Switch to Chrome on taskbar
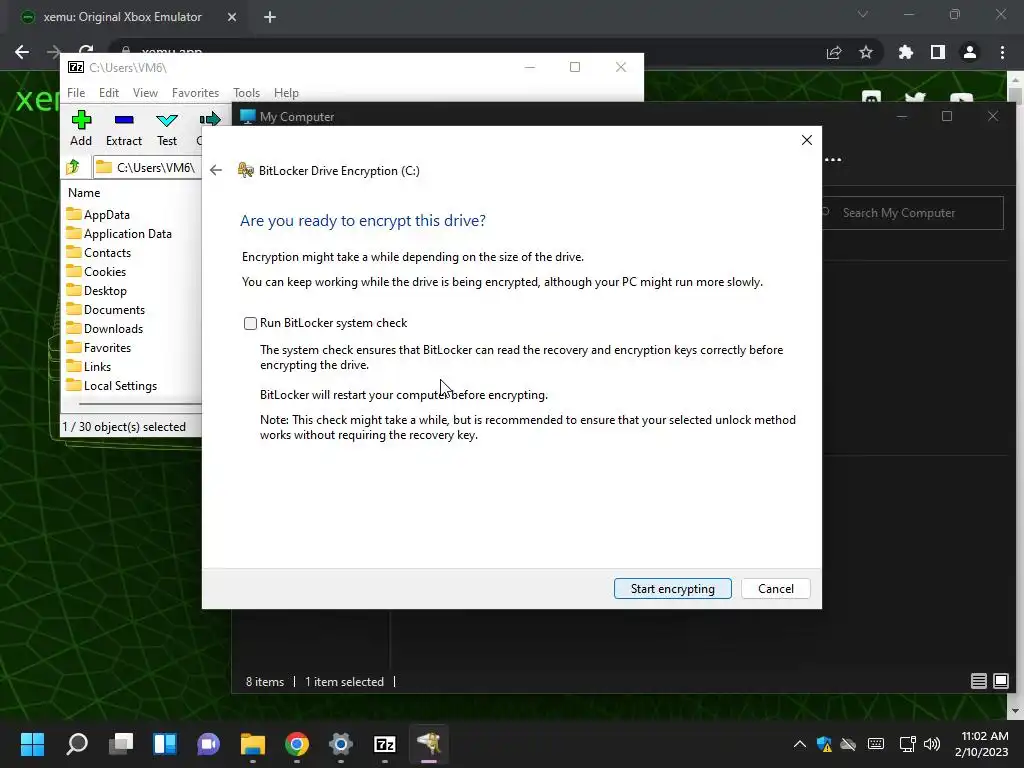1024x768 pixels. (x=296, y=744)
